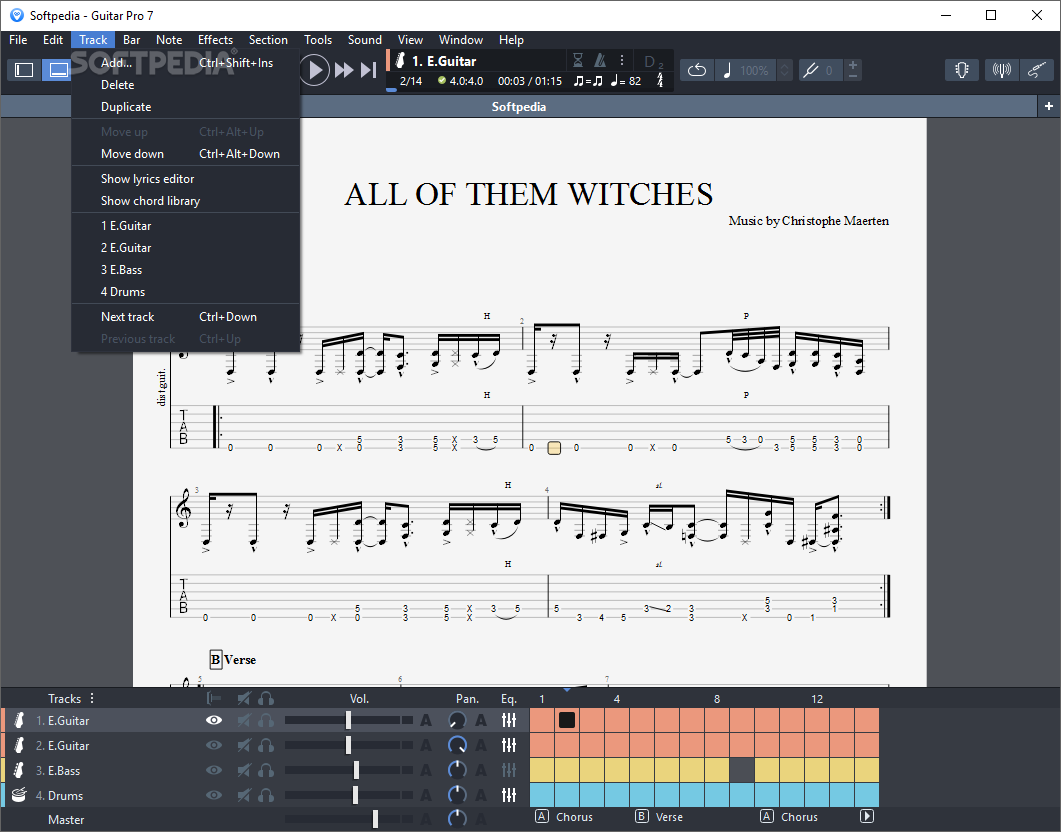Viewport: 1061px width, 832px height.
Task: Click the tempo value 82
Action: 635,81
